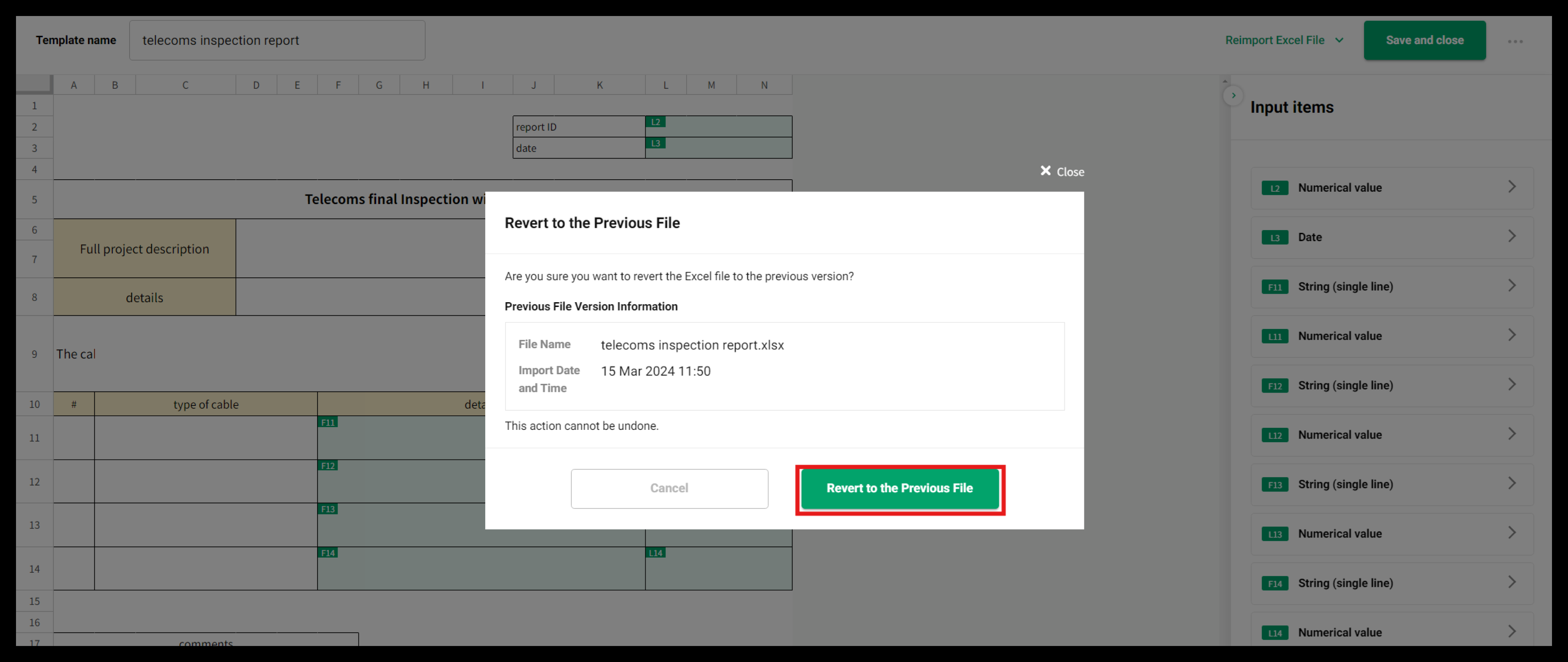Edit the Template name text field
This screenshot has height=662, width=1568.
tap(277, 40)
